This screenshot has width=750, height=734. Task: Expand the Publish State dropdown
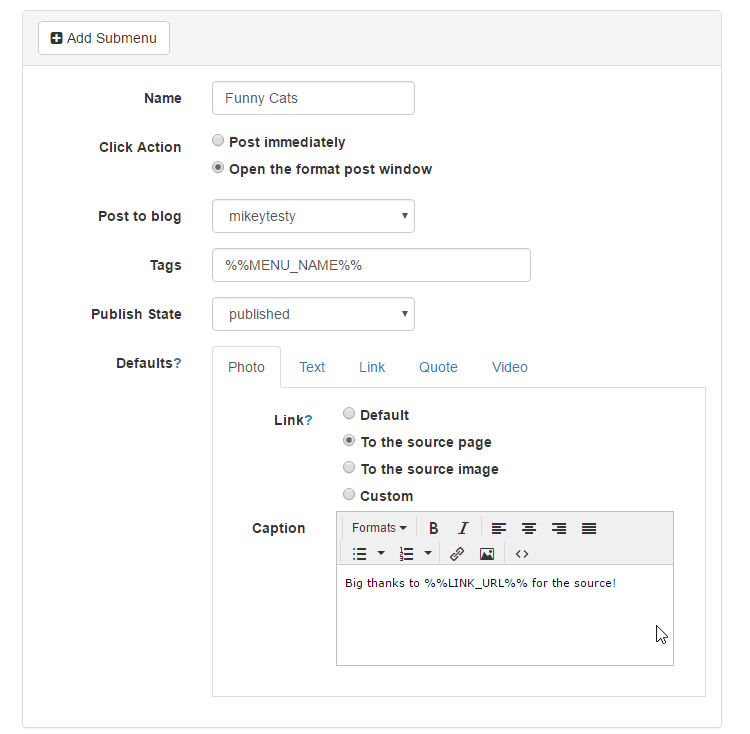pyautogui.click(x=313, y=314)
